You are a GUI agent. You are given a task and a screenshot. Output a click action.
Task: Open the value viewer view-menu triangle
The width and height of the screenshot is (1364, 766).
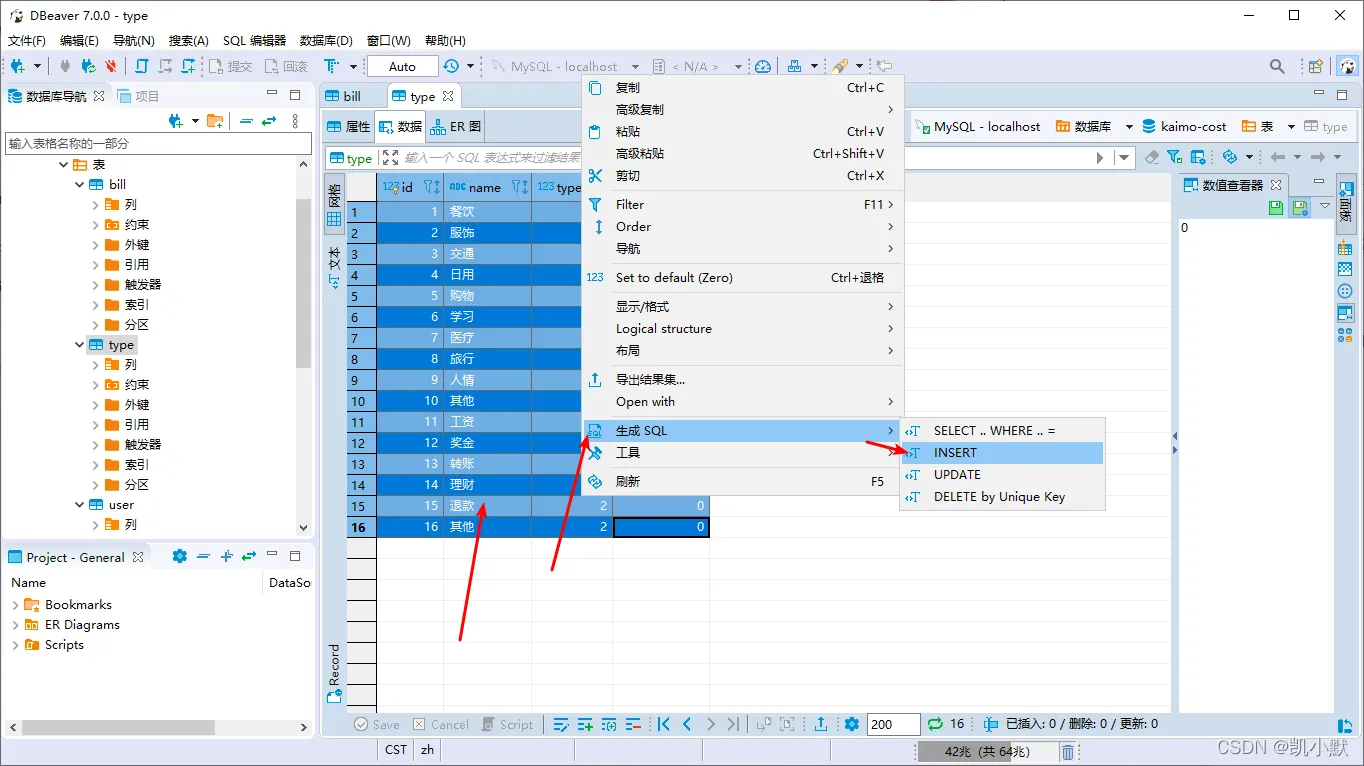(1325, 207)
